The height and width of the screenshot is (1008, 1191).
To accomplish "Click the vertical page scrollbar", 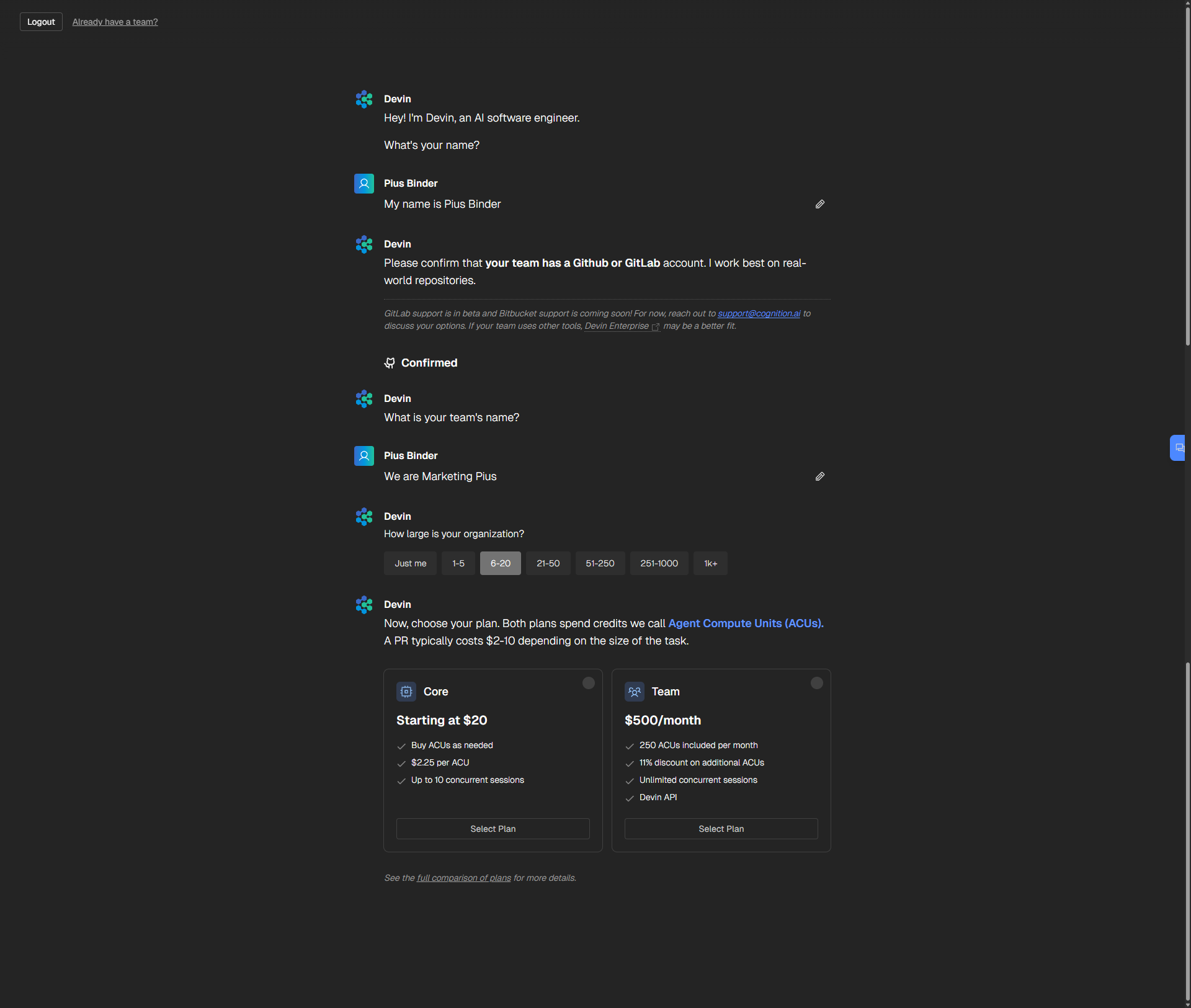I will (x=1187, y=186).
